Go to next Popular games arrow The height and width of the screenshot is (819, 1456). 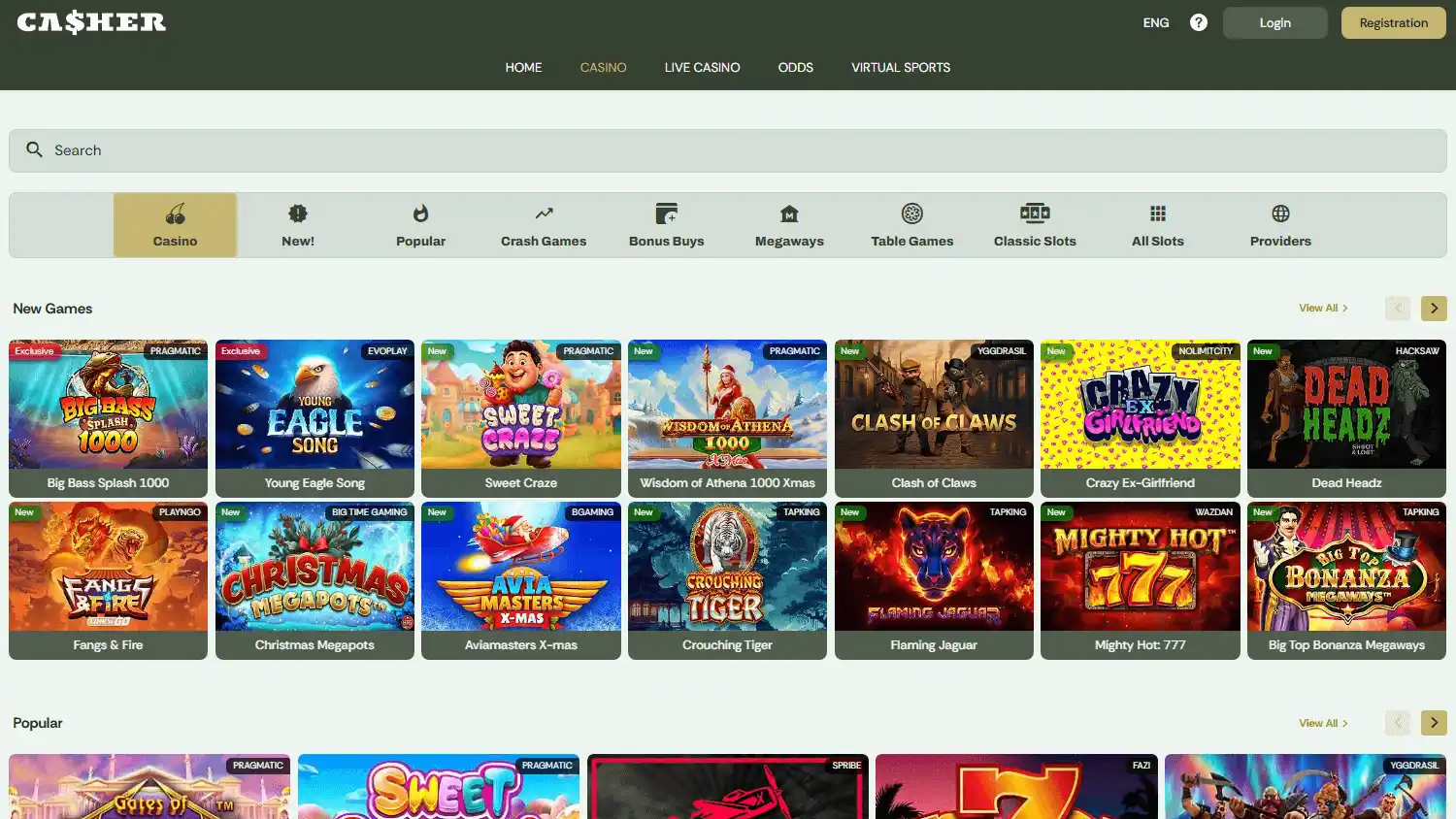click(x=1434, y=723)
